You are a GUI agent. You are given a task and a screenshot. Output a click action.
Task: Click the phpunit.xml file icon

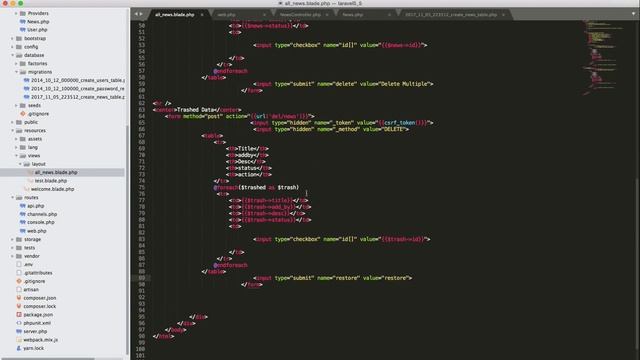click(x=19, y=323)
